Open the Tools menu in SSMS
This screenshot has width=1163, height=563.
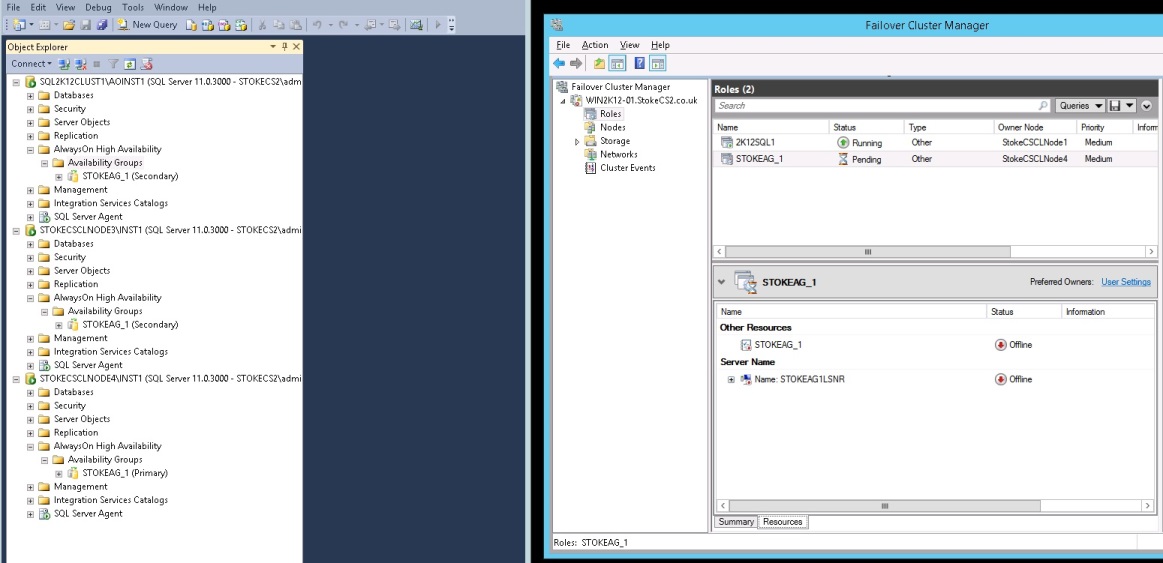click(133, 7)
